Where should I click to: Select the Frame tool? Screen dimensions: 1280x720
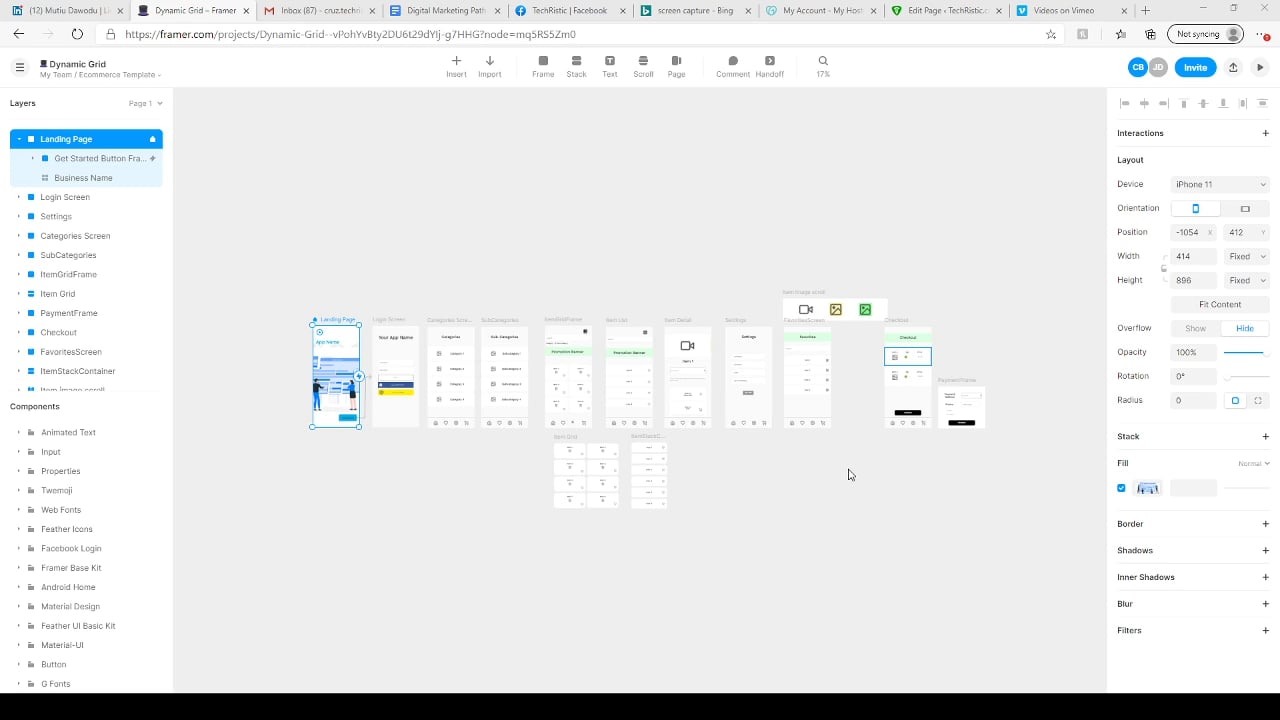pyautogui.click(x=543, y=66)
